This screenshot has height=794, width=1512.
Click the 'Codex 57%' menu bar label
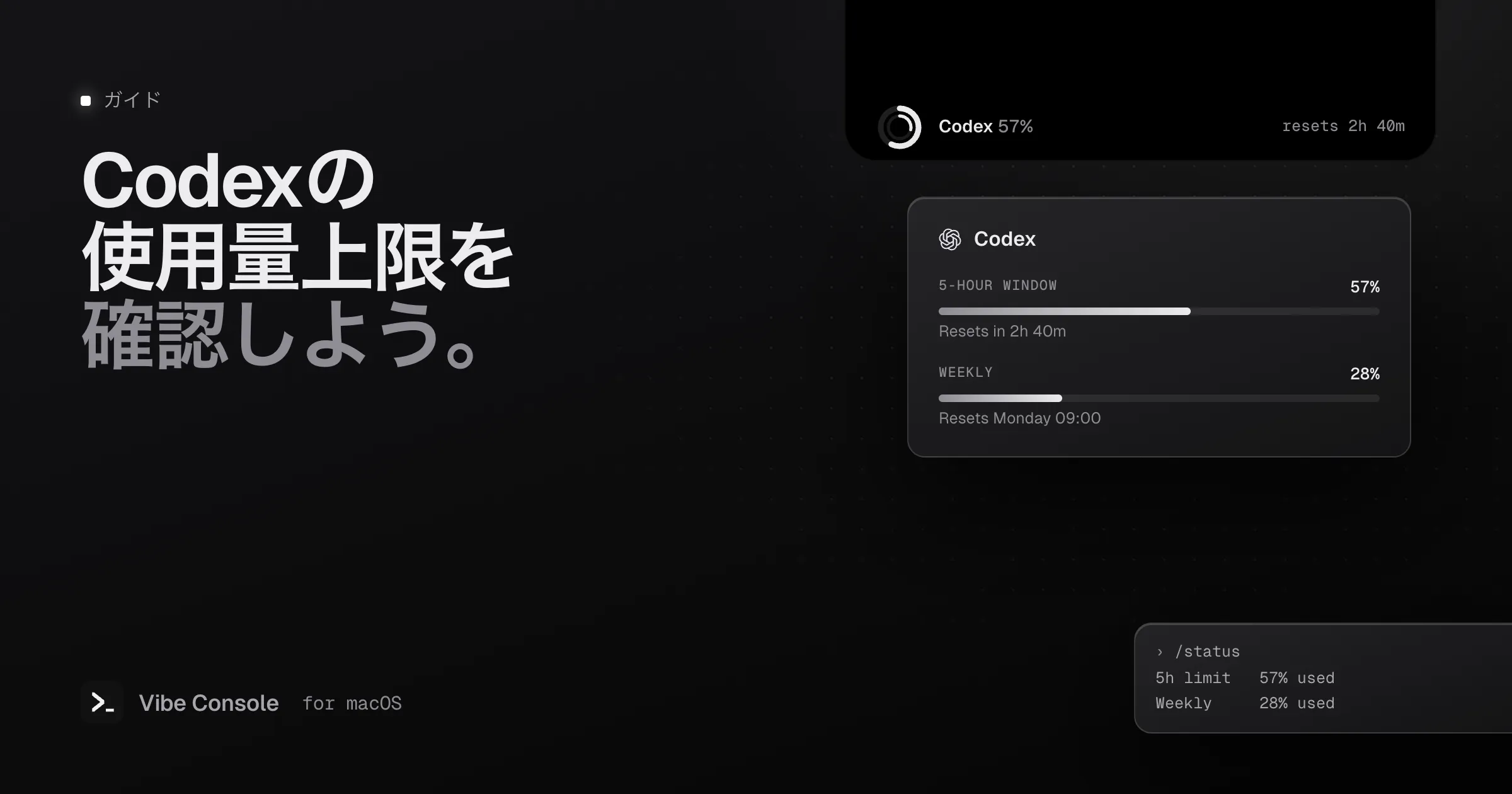pyautogui.click(x=985, y=127)
